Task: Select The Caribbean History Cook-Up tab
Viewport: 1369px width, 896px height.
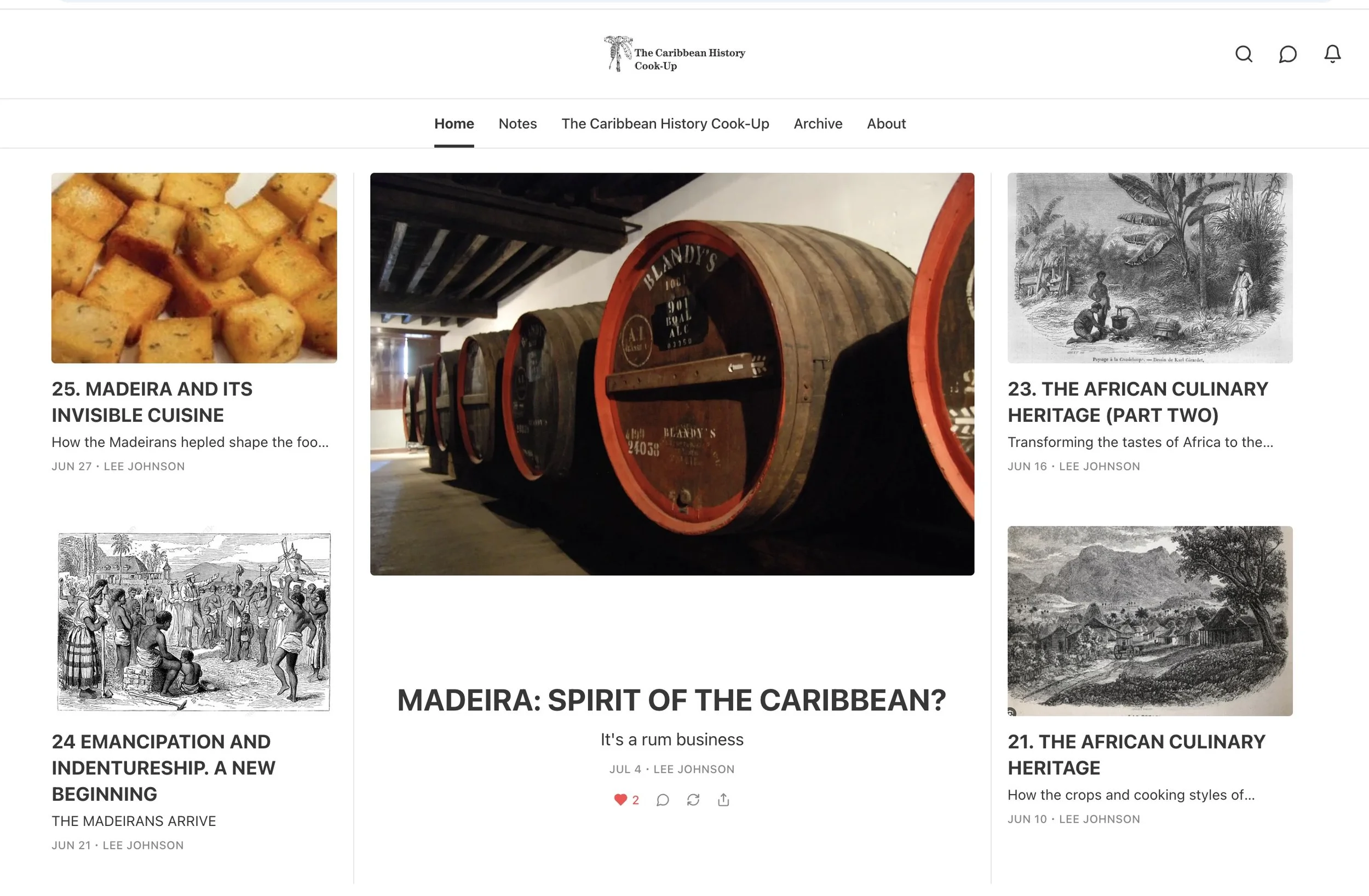Action: pyautogui.click(x=665, y=124)
